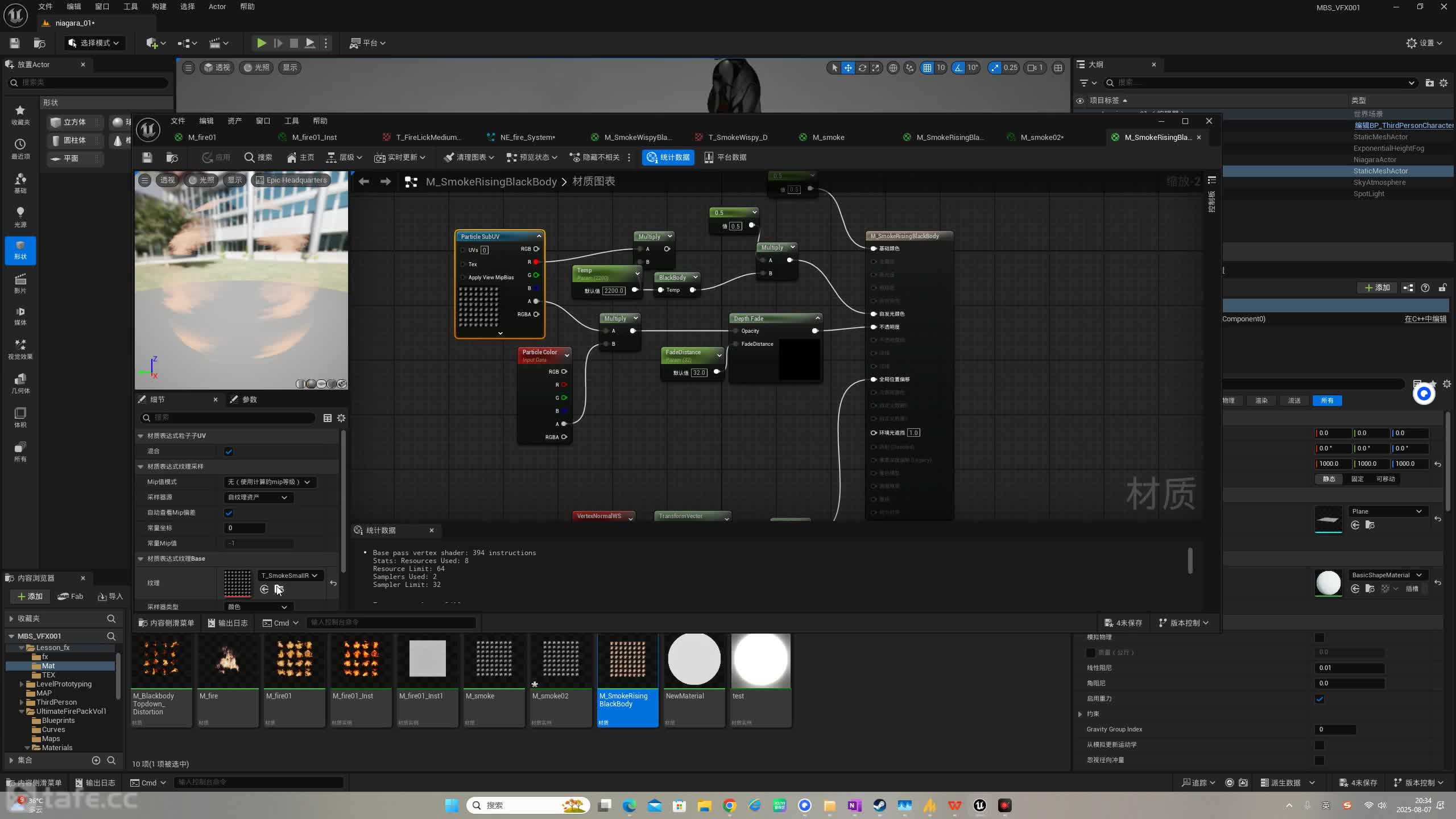
Task: Switch to the M_fire01_Inst tab
Action: [x=314, y=138]
